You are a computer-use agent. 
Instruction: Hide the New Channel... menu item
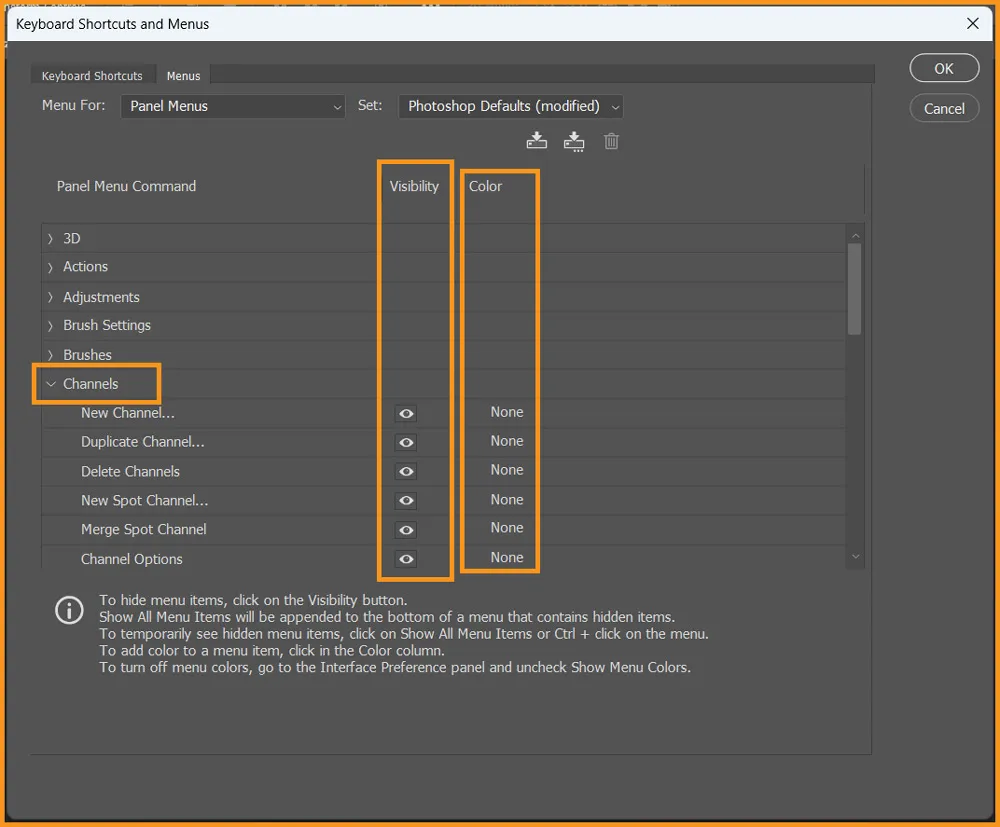[406, 413]
